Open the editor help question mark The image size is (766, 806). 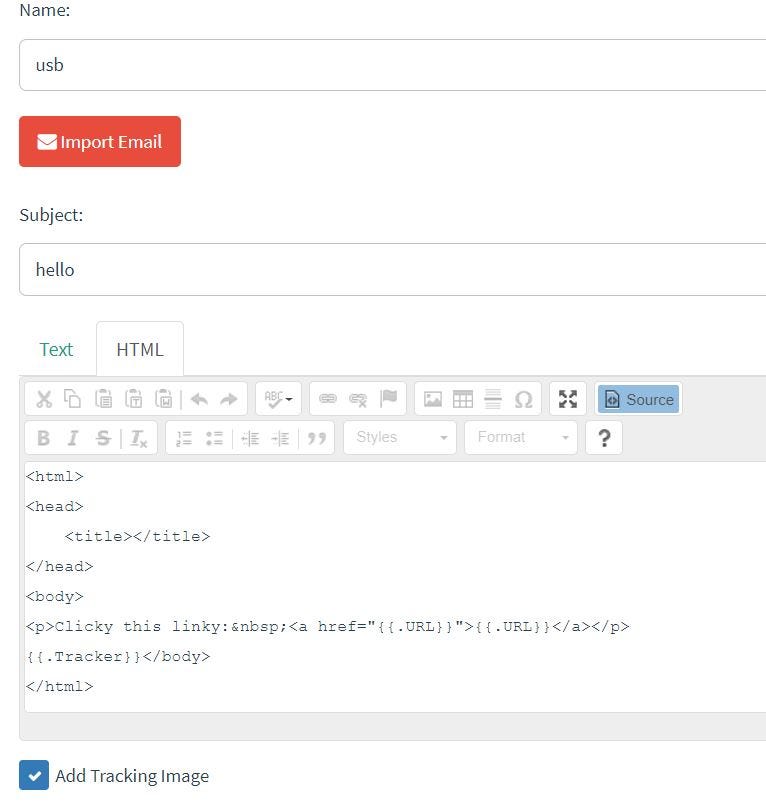click(x=604, y=438)
